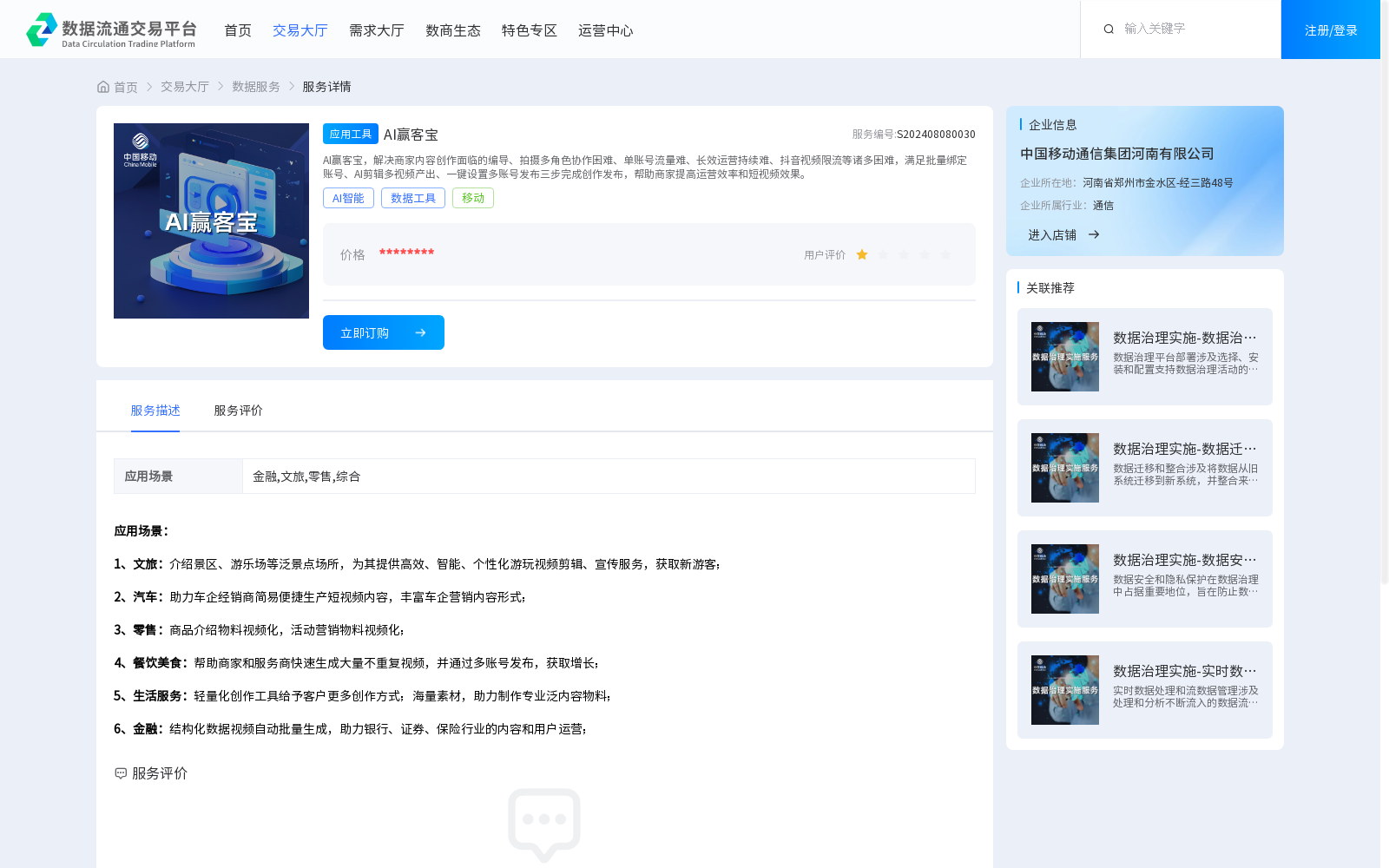Click the service number S202408080030
Viewport: 1389px width, 868px height.
936,135
